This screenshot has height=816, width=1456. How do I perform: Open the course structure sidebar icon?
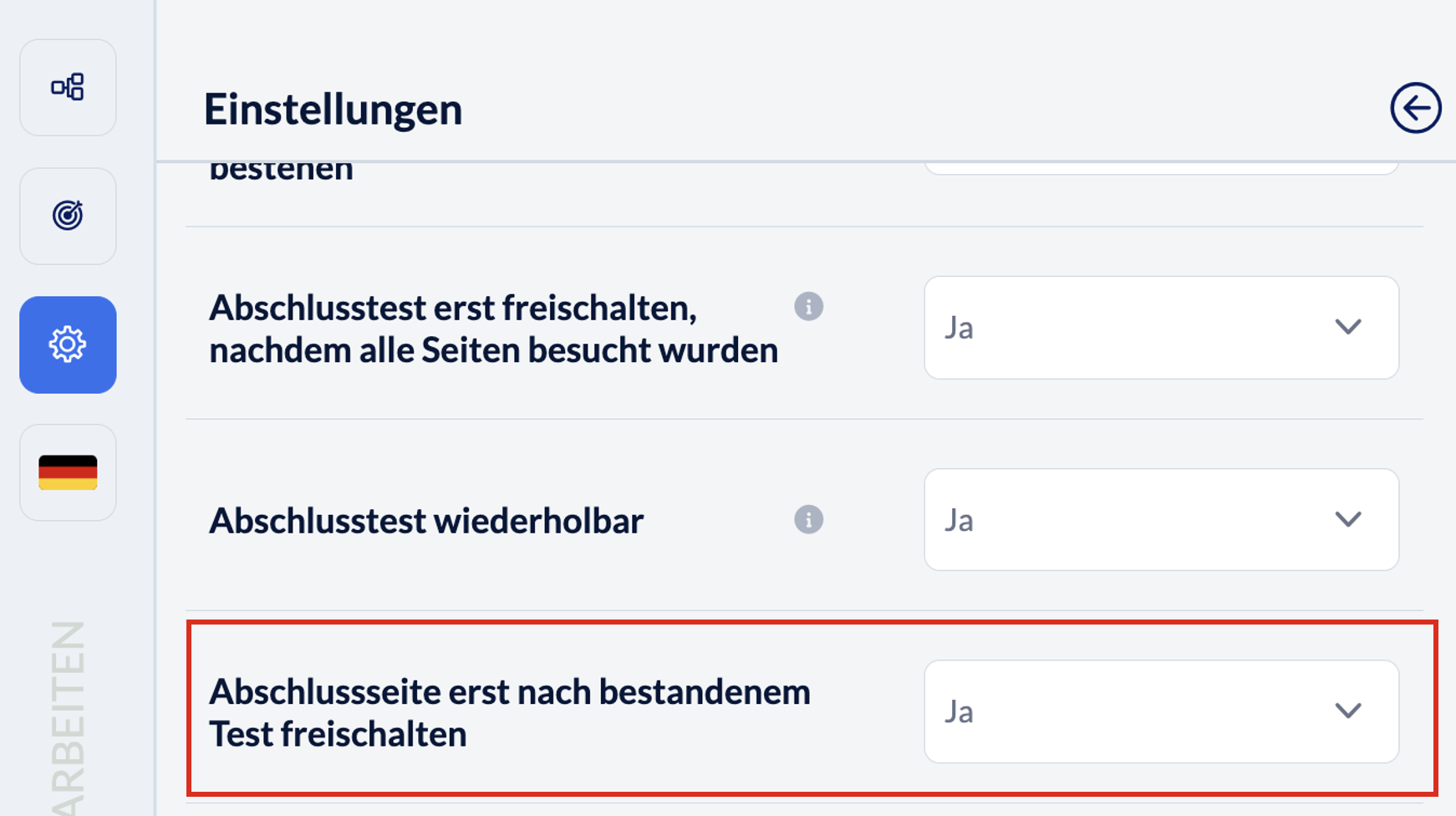[x=68, y=87]
